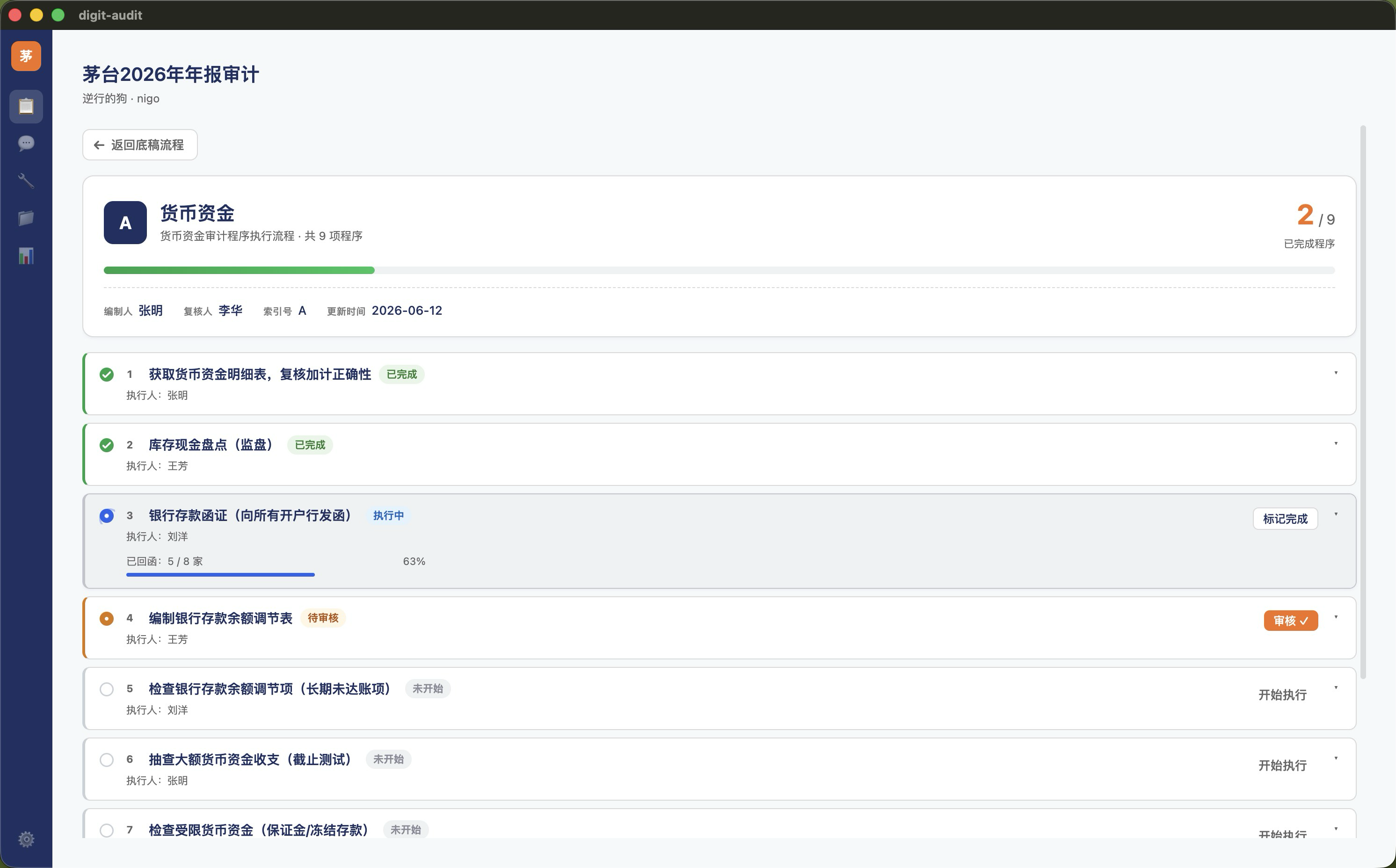
Task: Select empty circle of step 5 检查银行存款余额调节项
Action: pos(106,689)
